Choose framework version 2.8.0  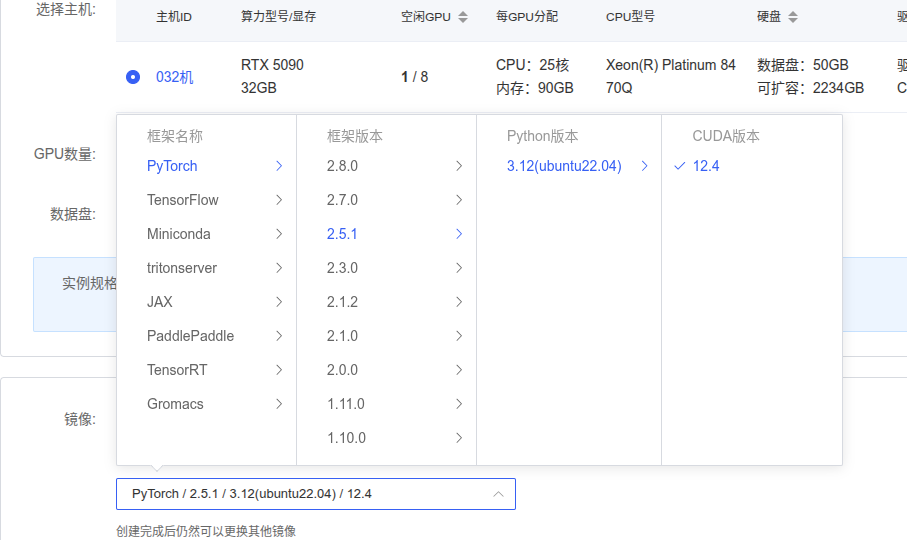click(342, 166)
